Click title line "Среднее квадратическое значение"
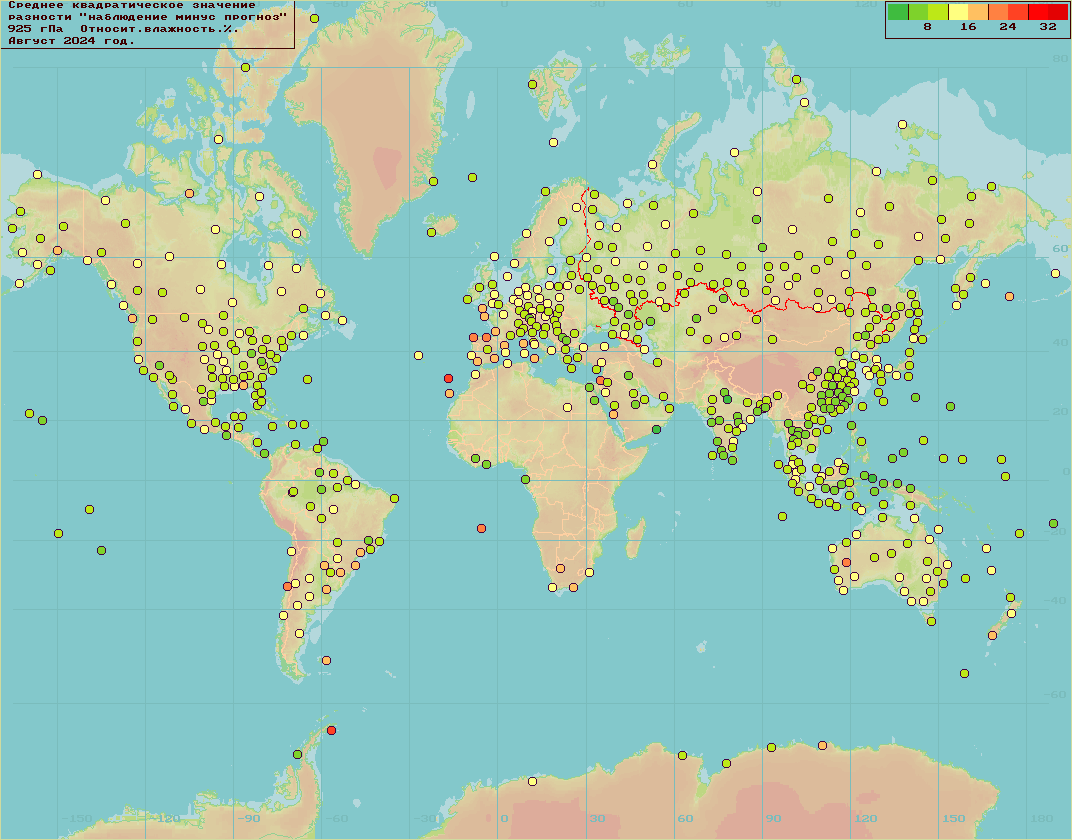The image size is (1072, 840). (x=132, y=5)
